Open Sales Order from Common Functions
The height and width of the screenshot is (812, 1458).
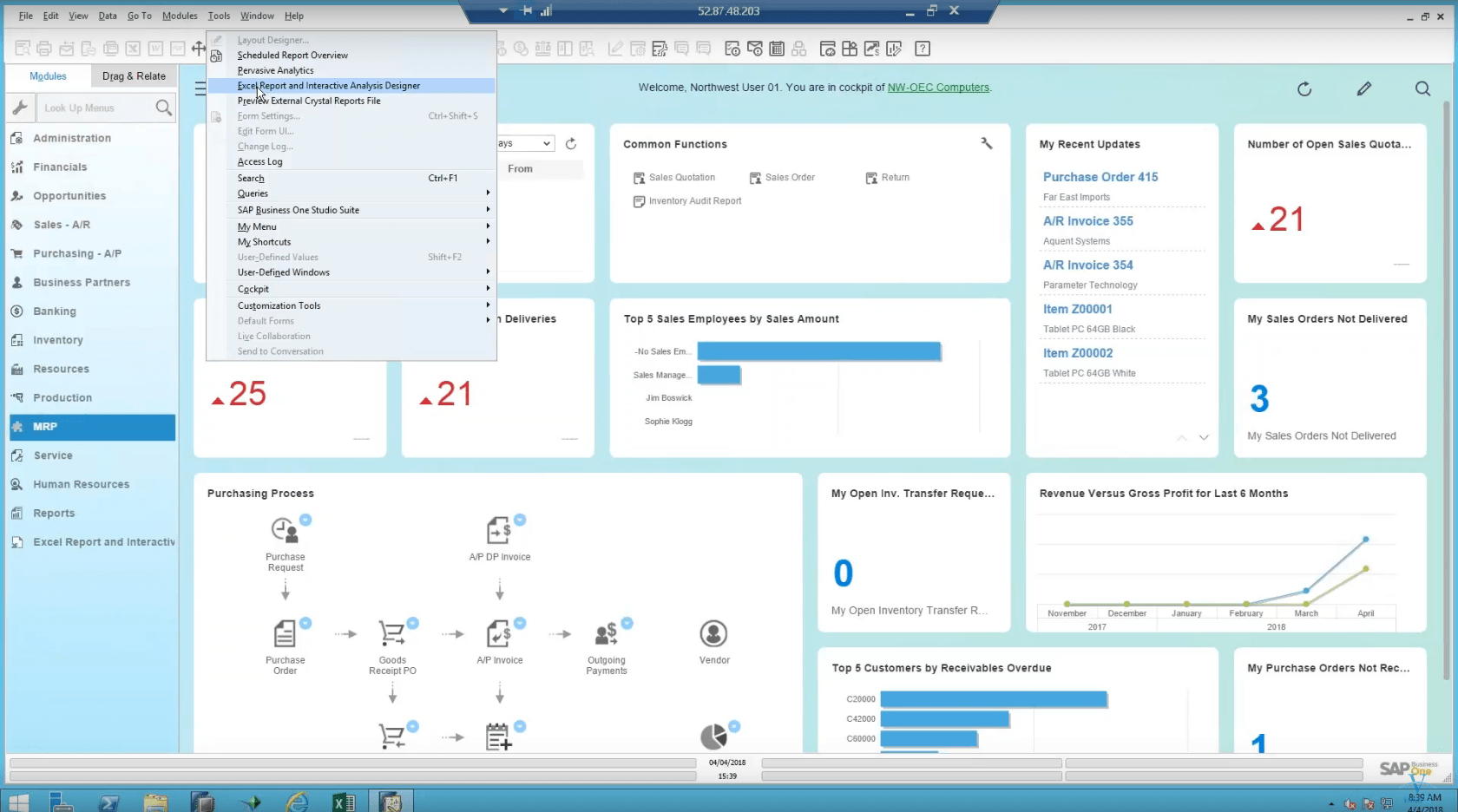click(x=790, y=177)
